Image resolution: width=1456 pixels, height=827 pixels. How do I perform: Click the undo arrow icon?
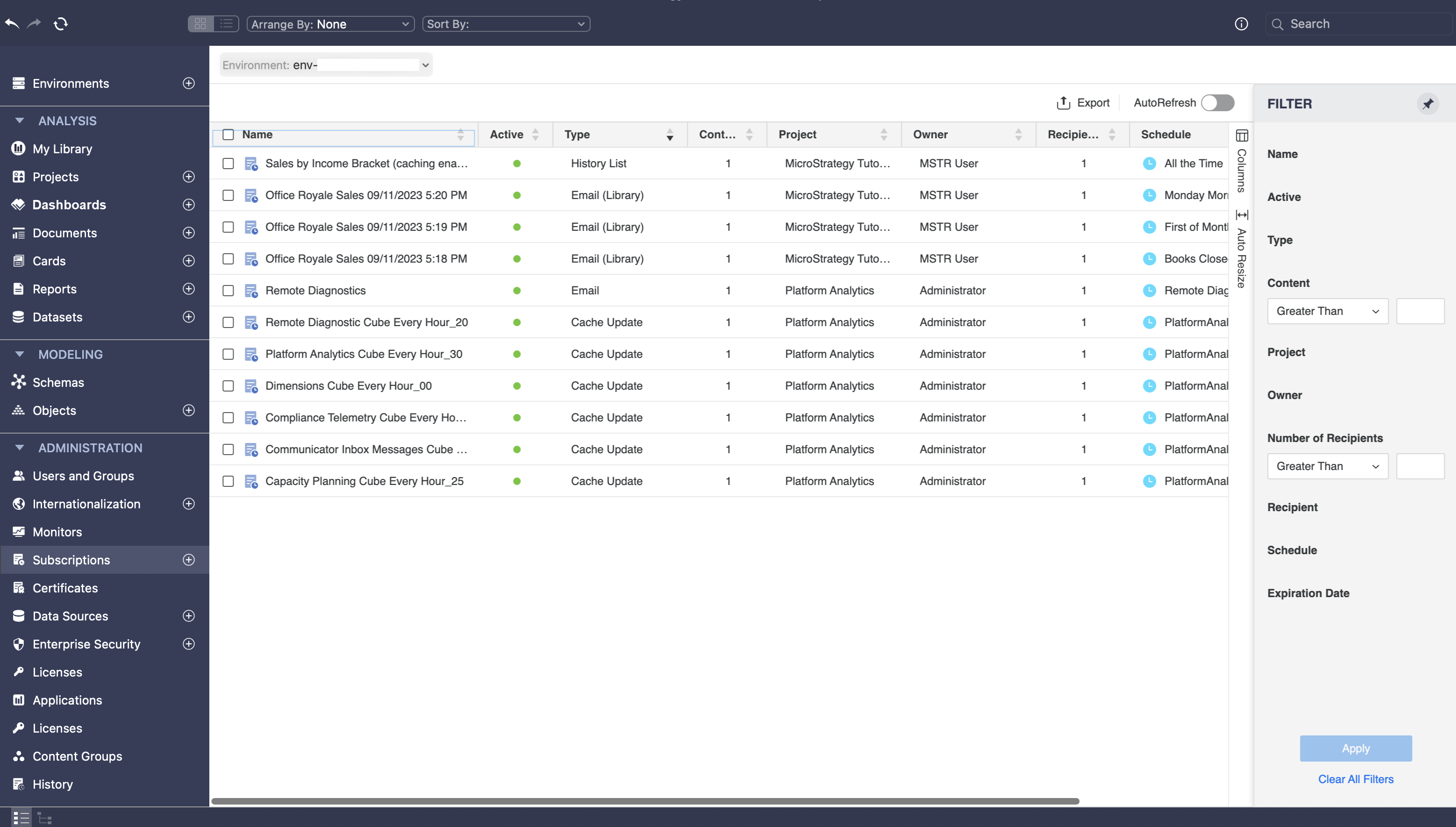point(12,24)
